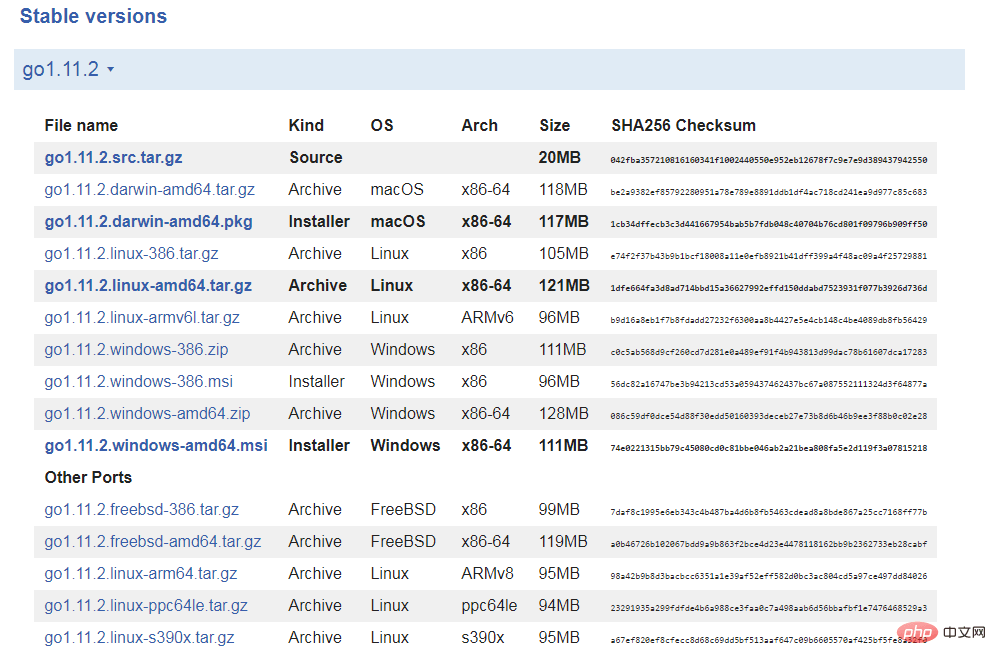996x665 pixels.
Task: Select checksum in freebsd-amd64.tar.gz row
Action: pyautogui.click(x=769, y=544)
